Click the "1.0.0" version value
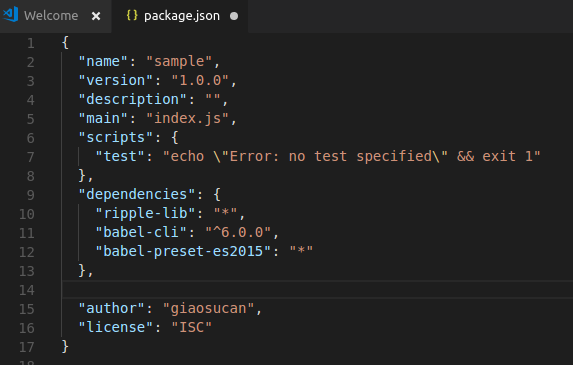This screenshot has height=365, width=573. (x=200, y=80)
